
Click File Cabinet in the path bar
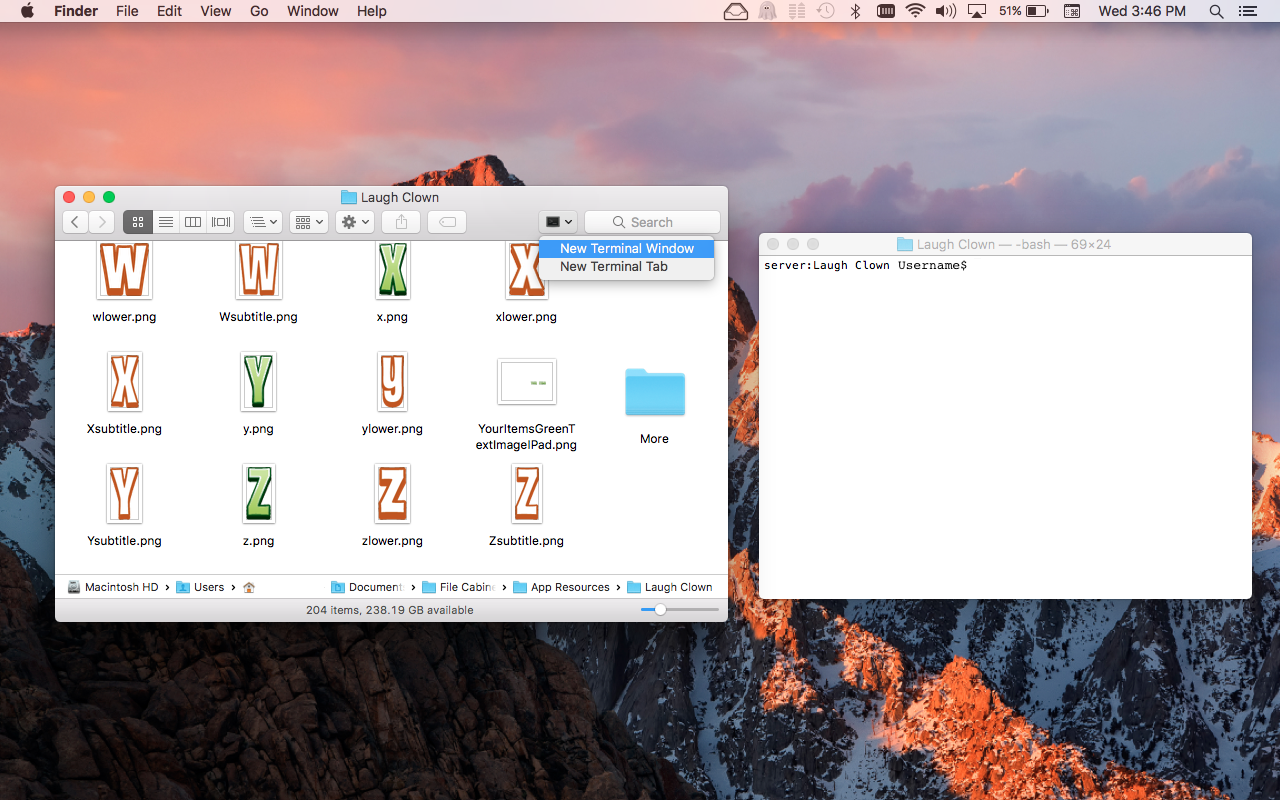pos(458,587)
